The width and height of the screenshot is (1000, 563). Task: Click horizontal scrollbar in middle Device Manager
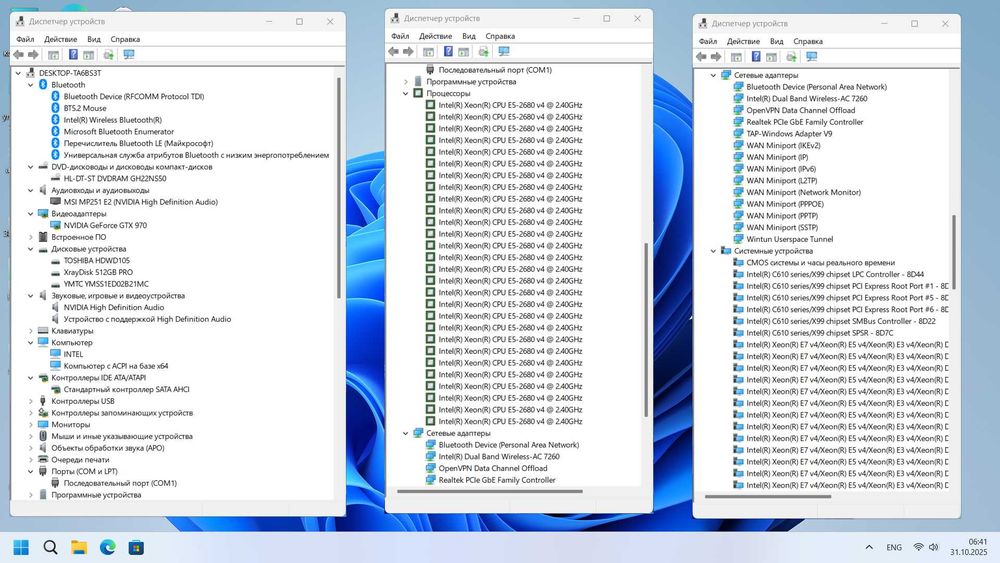[490, 492]
